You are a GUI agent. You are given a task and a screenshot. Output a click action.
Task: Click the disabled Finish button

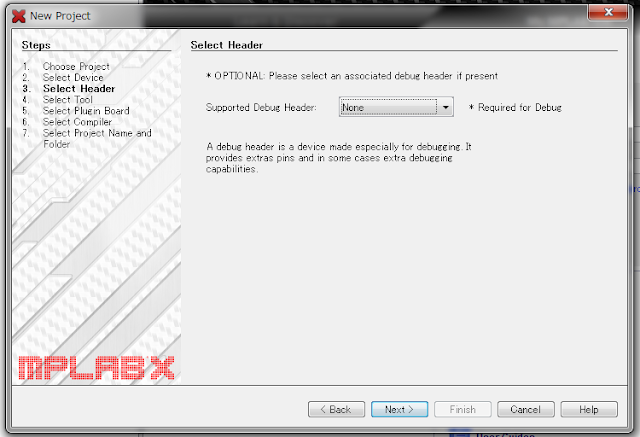[x=462, y=409]
